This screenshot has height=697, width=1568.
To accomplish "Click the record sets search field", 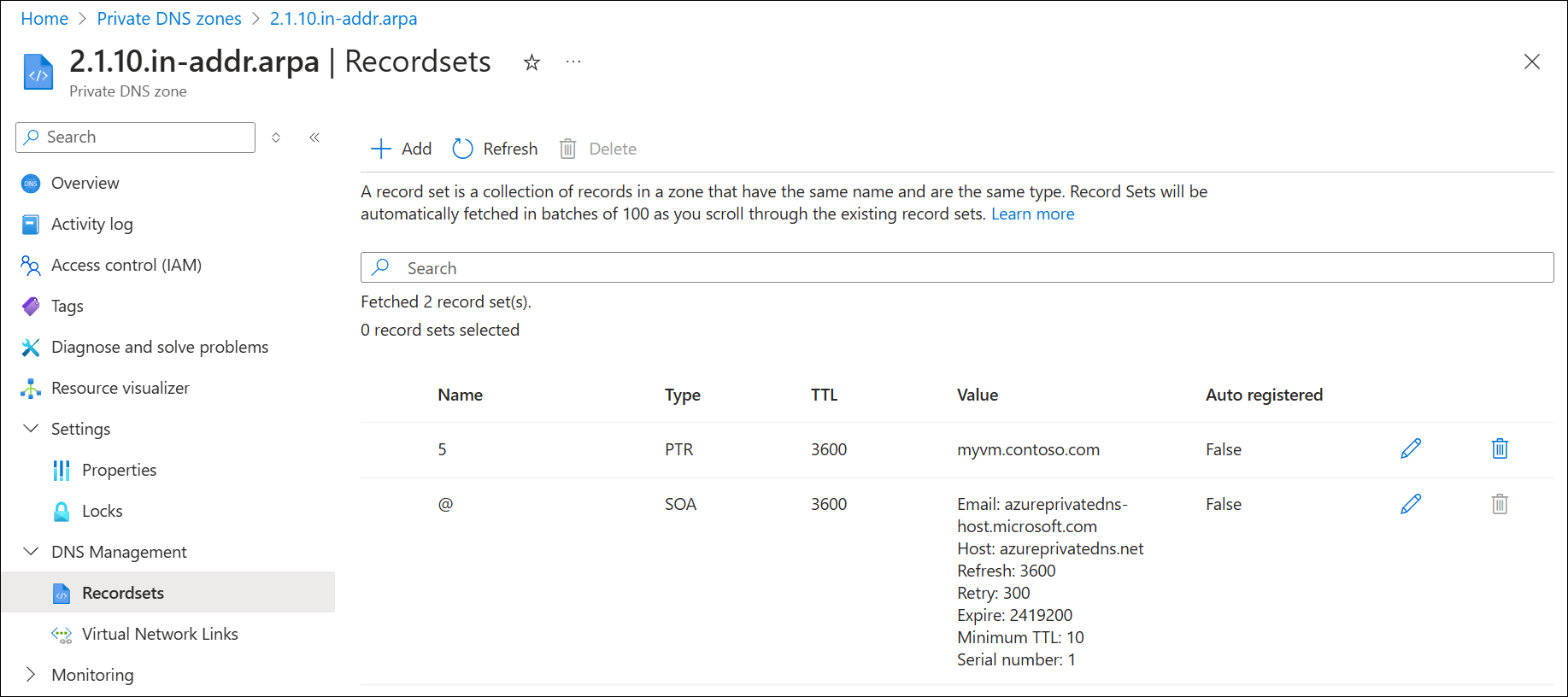I will pyautogui.click(x=957, y=268).
